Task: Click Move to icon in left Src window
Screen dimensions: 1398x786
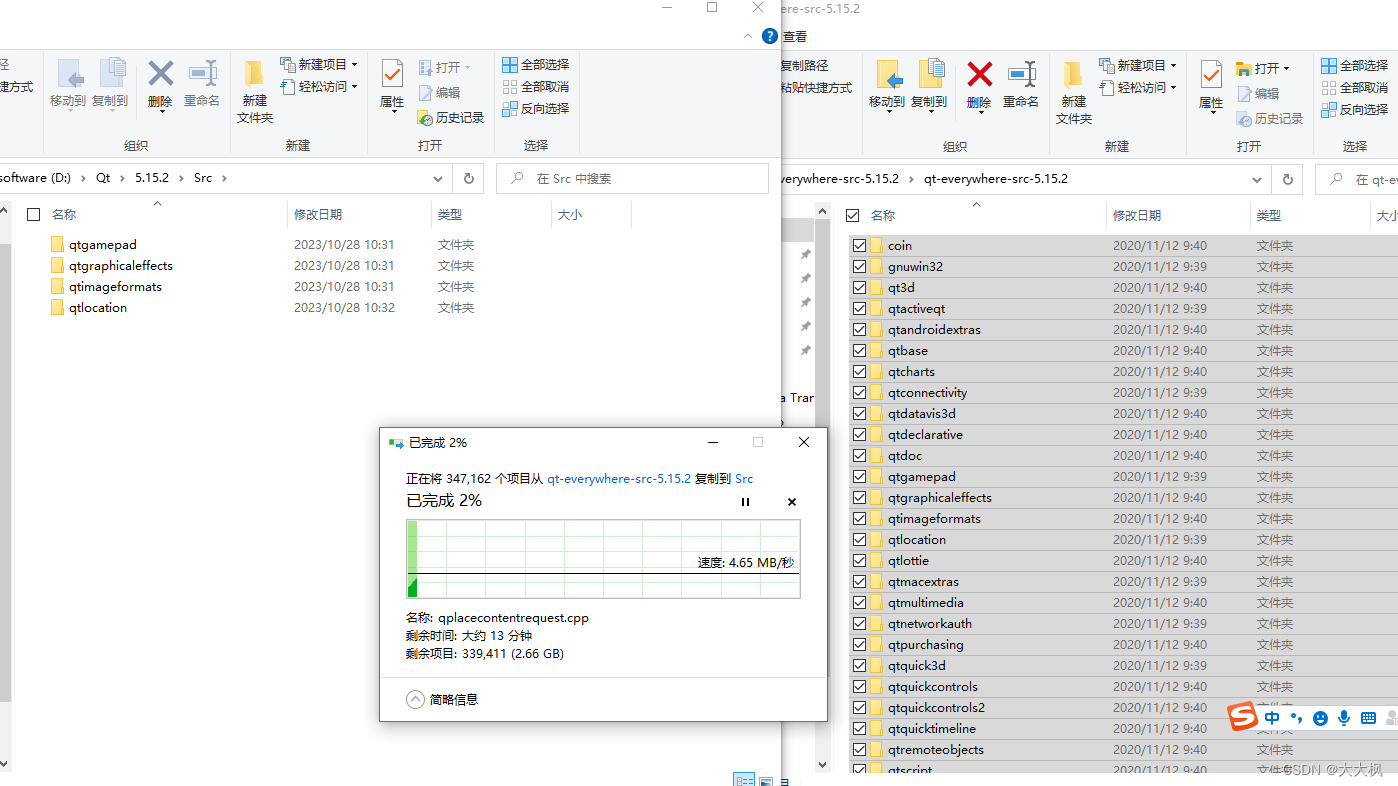Action: (x=68, y=74)
